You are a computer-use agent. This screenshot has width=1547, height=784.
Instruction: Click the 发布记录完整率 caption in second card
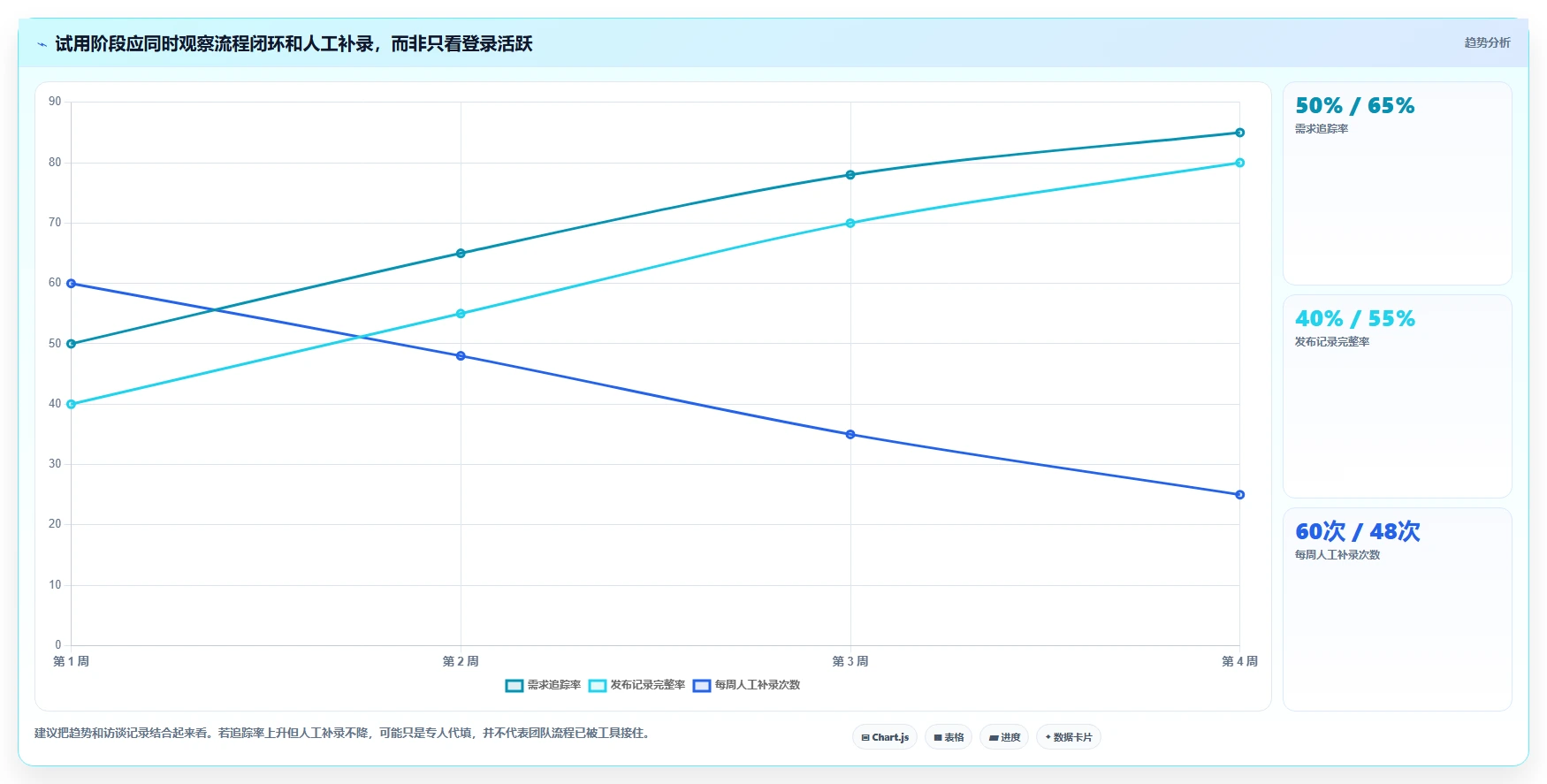click(x=1332, y=342)
